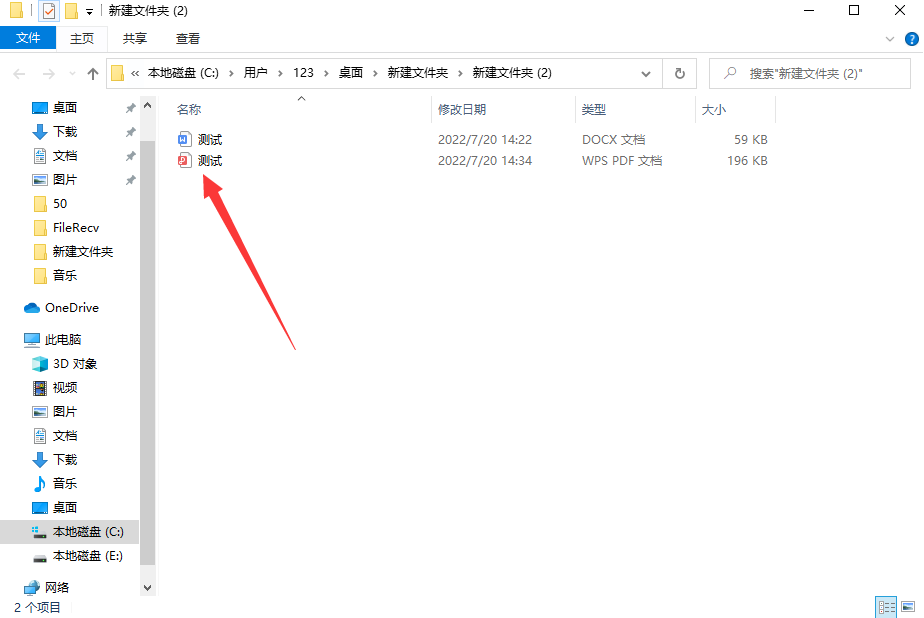Viewport: 924px width, 618px height.
Task: Collapse the 名称 column sort chevron
Action: (301, 98)
